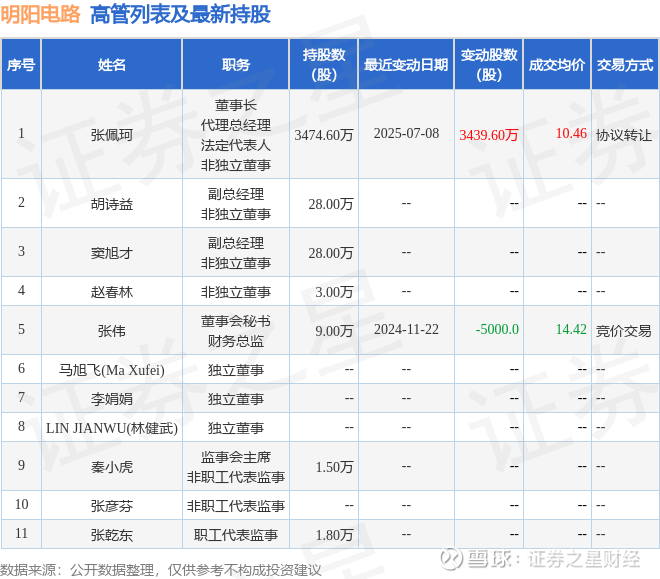Click the 职务 column header
The width and height of the screenshot is (660, 579).
click(236, 64)
